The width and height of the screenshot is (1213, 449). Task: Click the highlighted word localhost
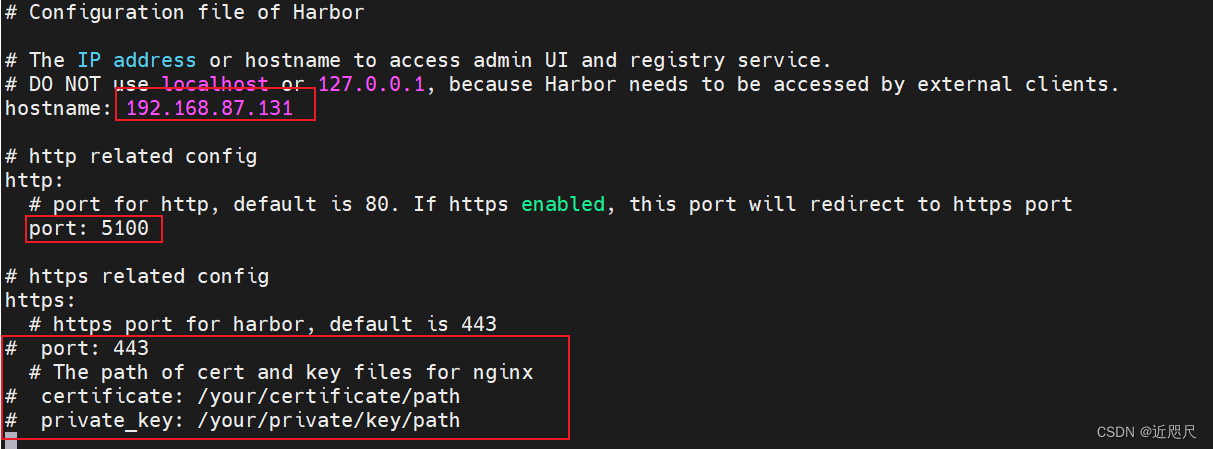click(215, 84)
